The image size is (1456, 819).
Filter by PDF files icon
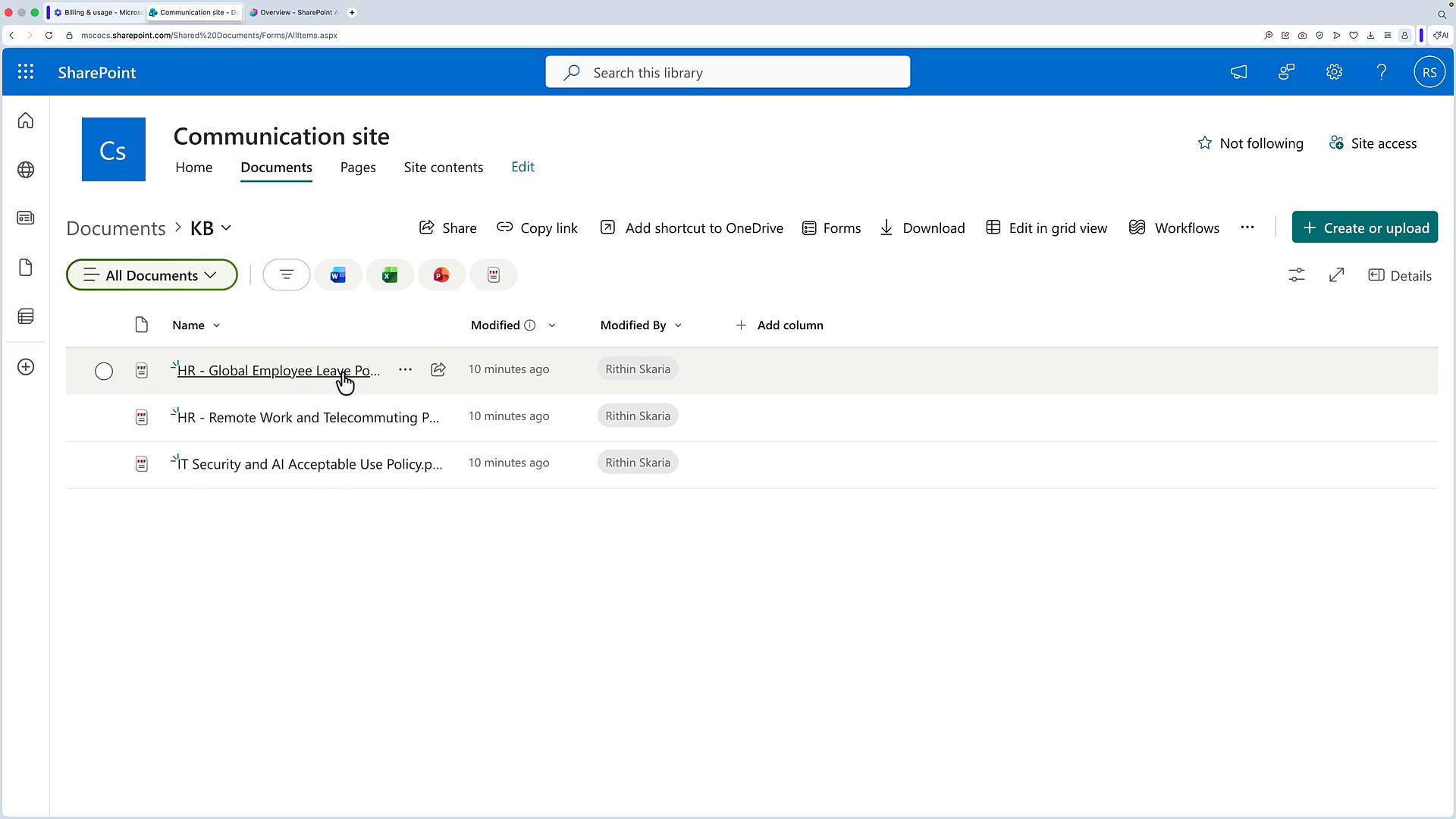point(494,275)
